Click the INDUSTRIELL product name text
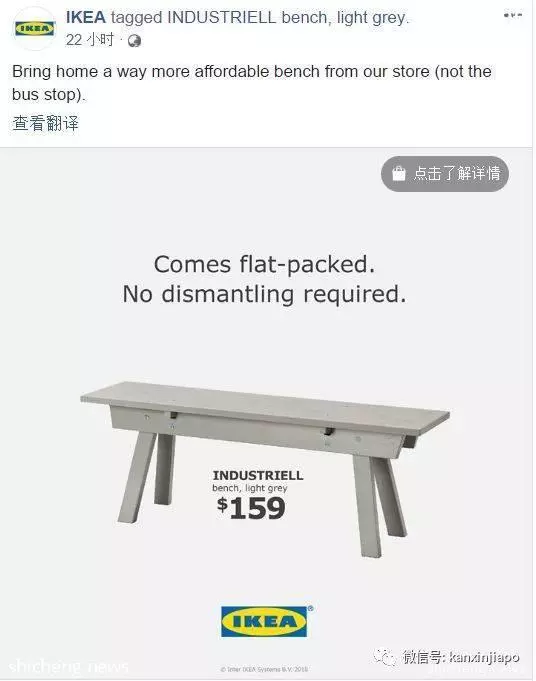The image size is (536, 681). [258, 475]
